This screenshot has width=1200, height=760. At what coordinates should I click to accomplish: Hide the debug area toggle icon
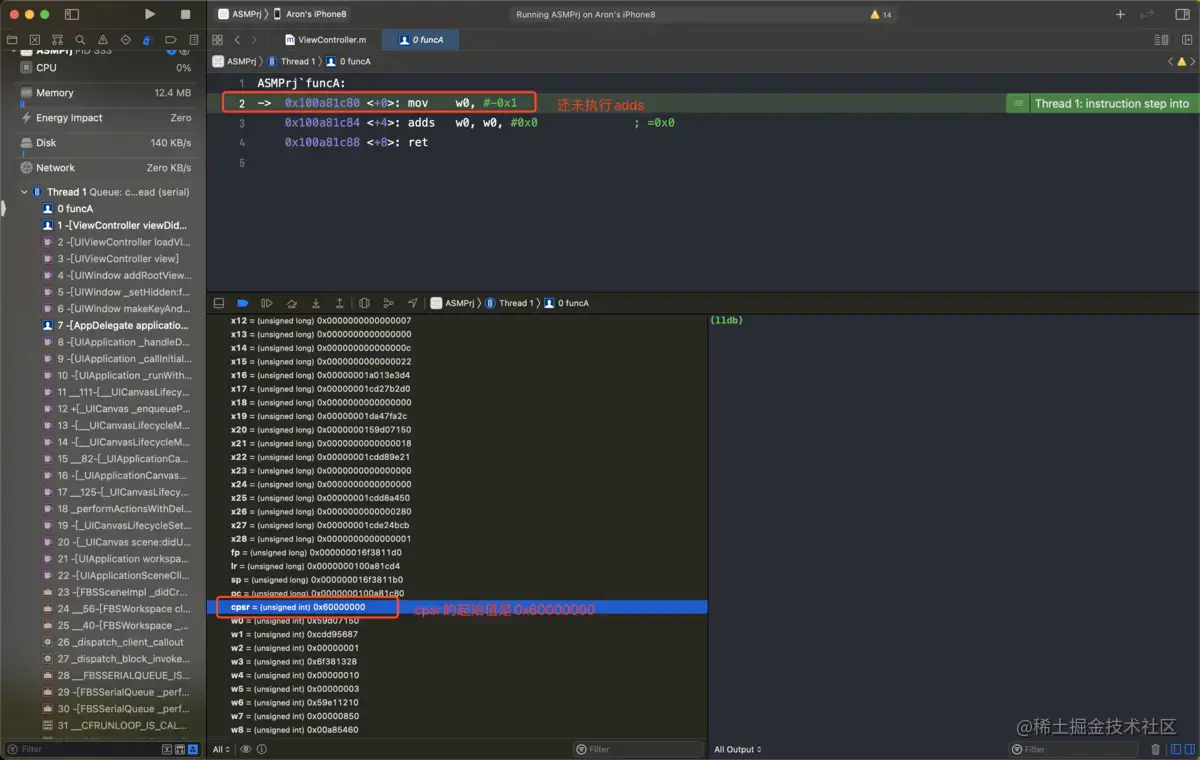[219, 303]
